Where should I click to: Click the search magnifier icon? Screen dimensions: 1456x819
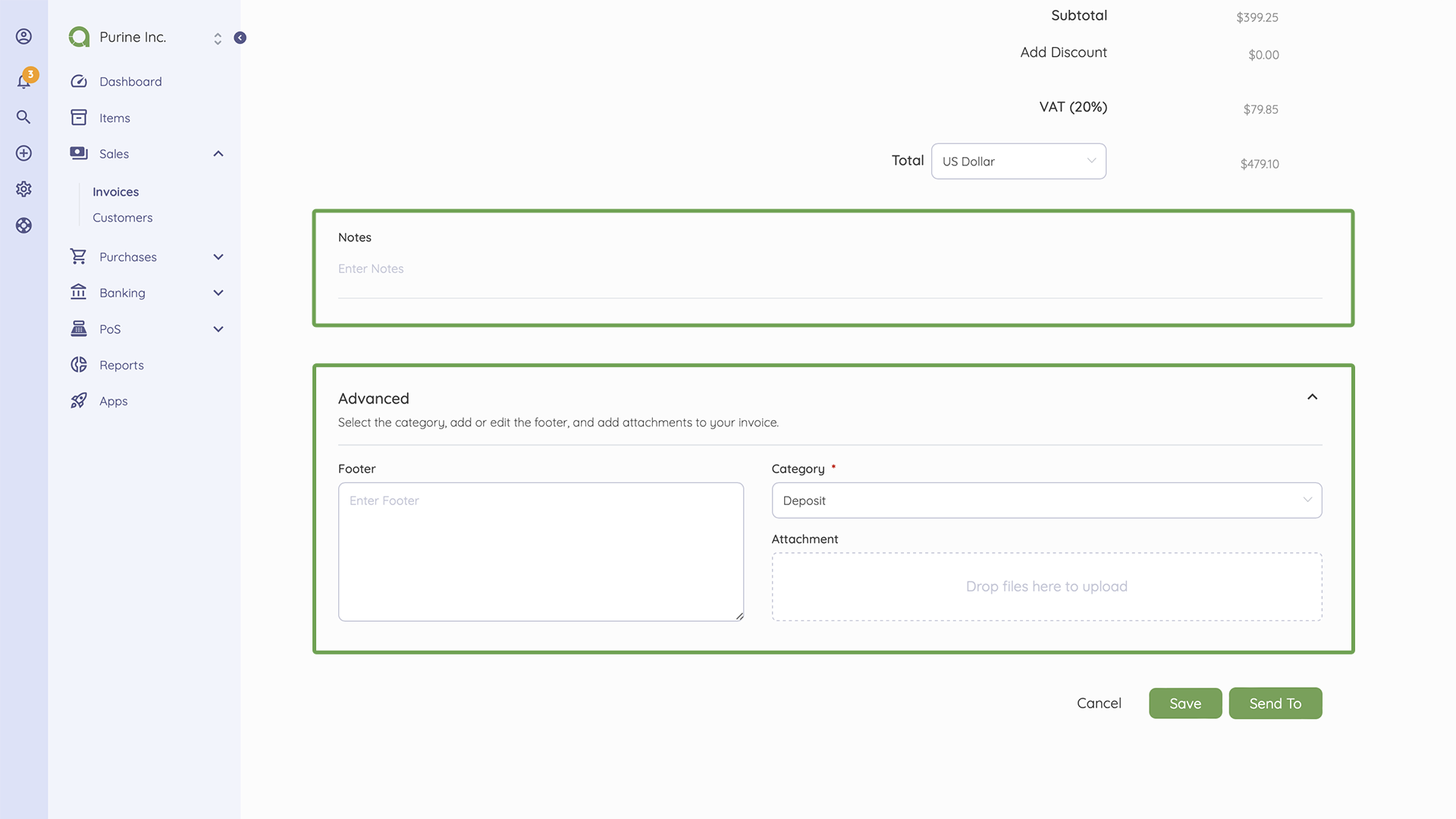point(24,117)
